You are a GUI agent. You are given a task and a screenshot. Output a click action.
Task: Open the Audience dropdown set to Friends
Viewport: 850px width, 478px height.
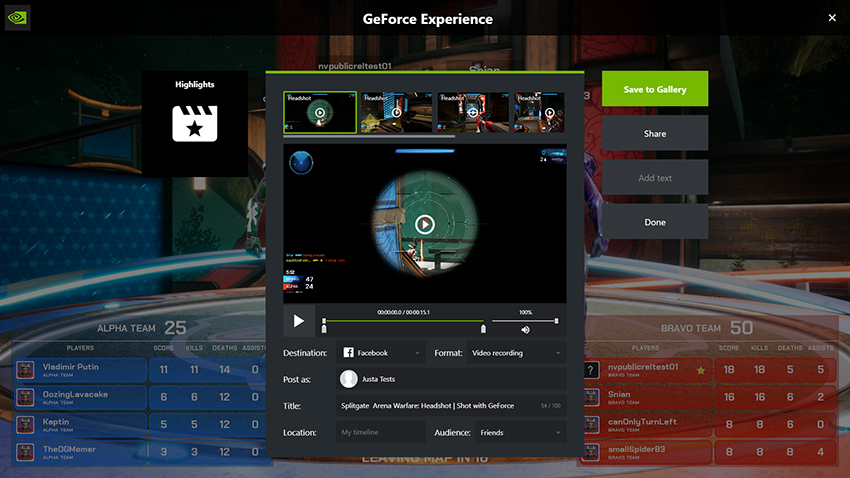click(518, 433)
